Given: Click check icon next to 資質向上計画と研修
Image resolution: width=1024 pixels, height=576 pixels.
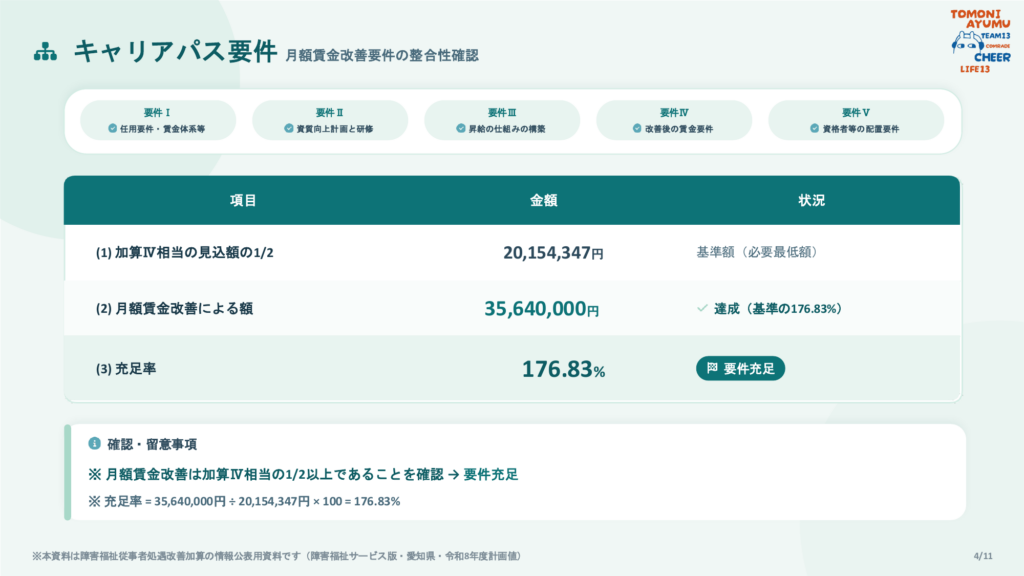Looking at the screenshot, I should point(289,129).
